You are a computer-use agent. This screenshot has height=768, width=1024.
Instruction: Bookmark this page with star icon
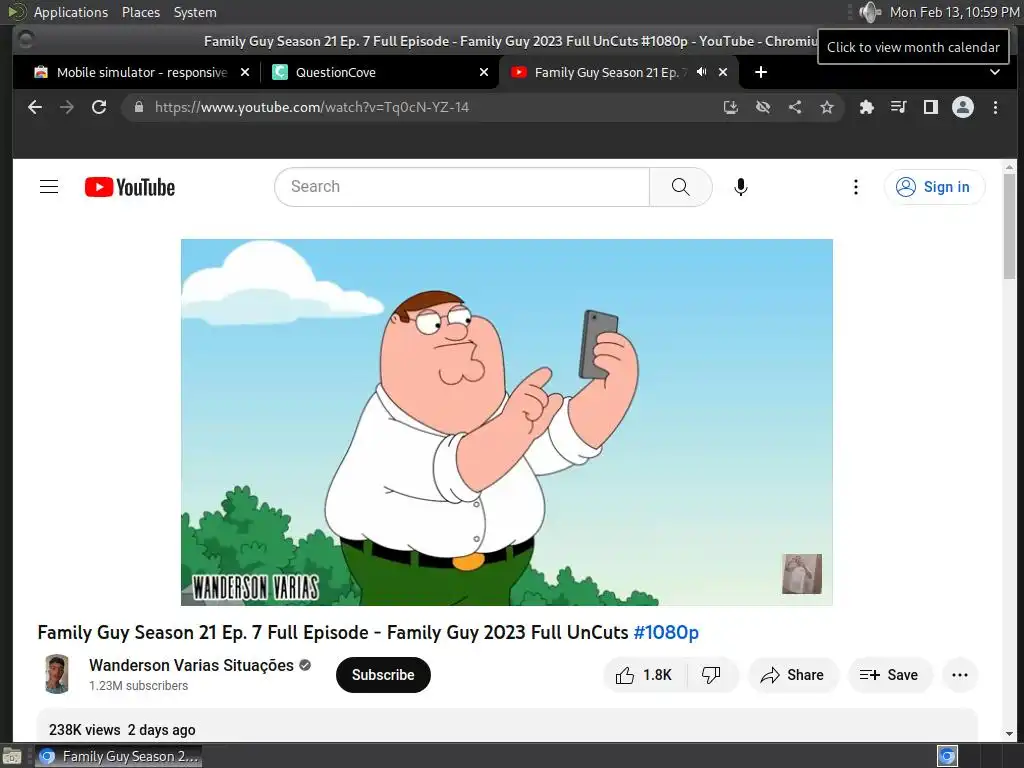(827, 107)
